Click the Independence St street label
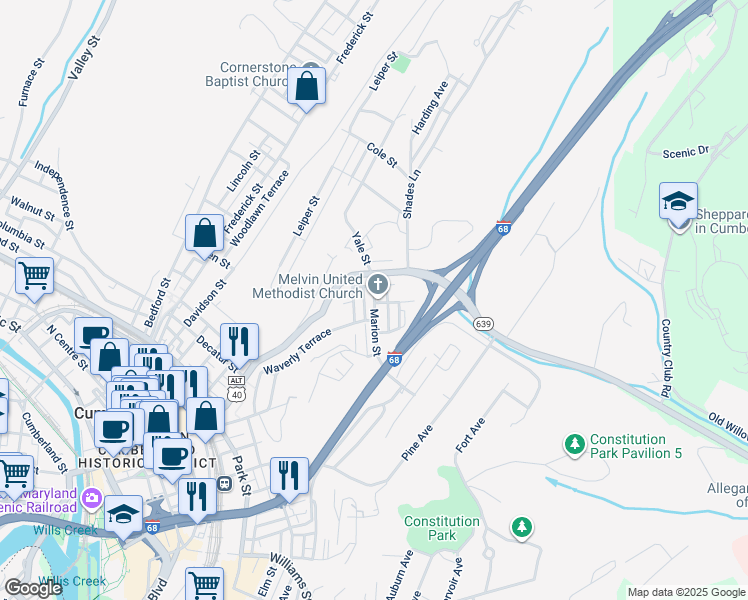Screen dimensions: 748x600 54,196
